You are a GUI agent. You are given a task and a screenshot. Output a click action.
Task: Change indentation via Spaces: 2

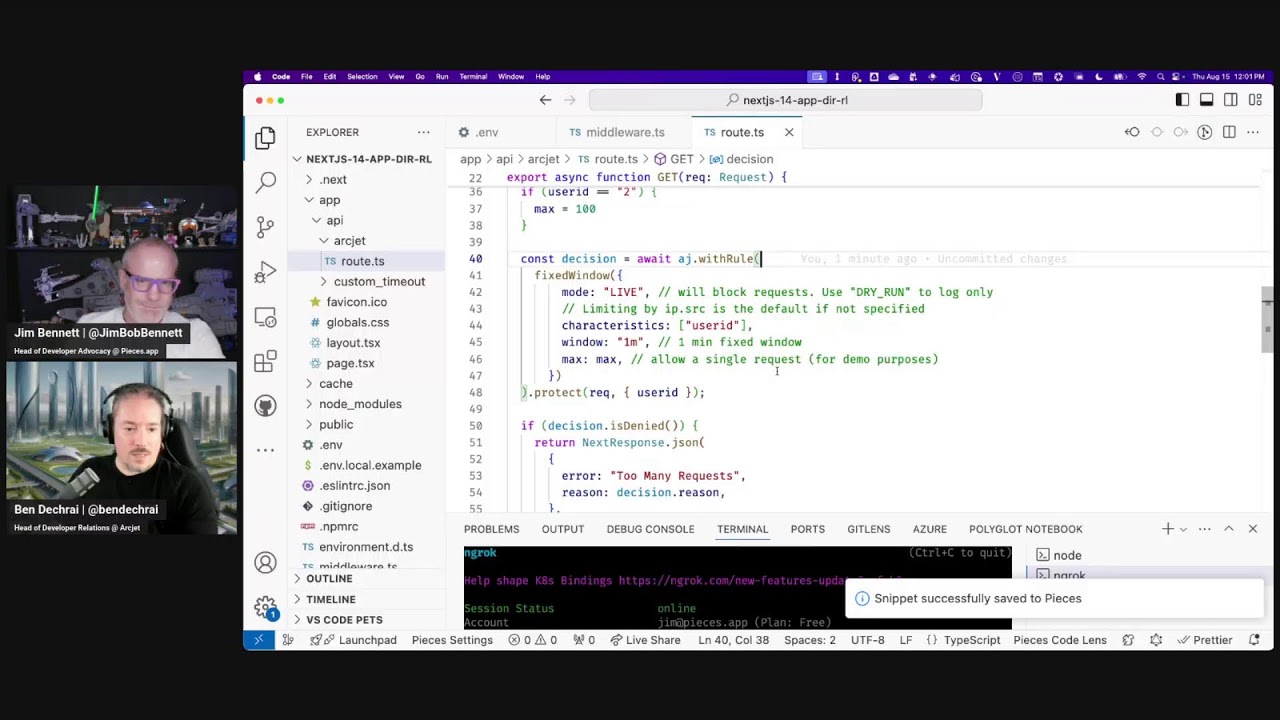coord(810,640)
